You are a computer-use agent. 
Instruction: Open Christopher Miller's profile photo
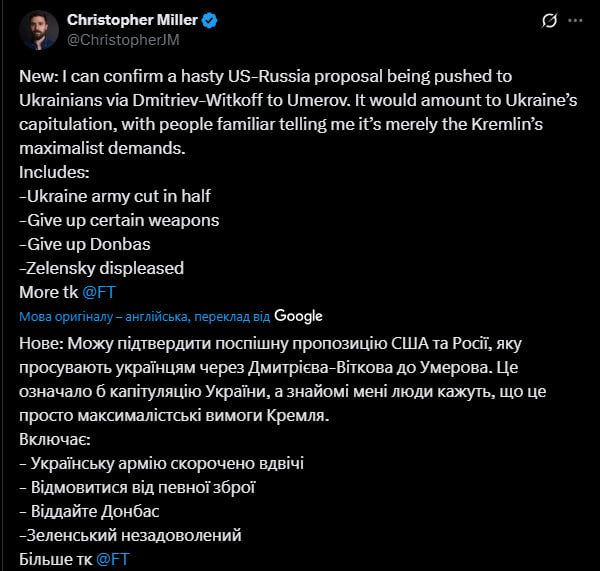(40, 30)
